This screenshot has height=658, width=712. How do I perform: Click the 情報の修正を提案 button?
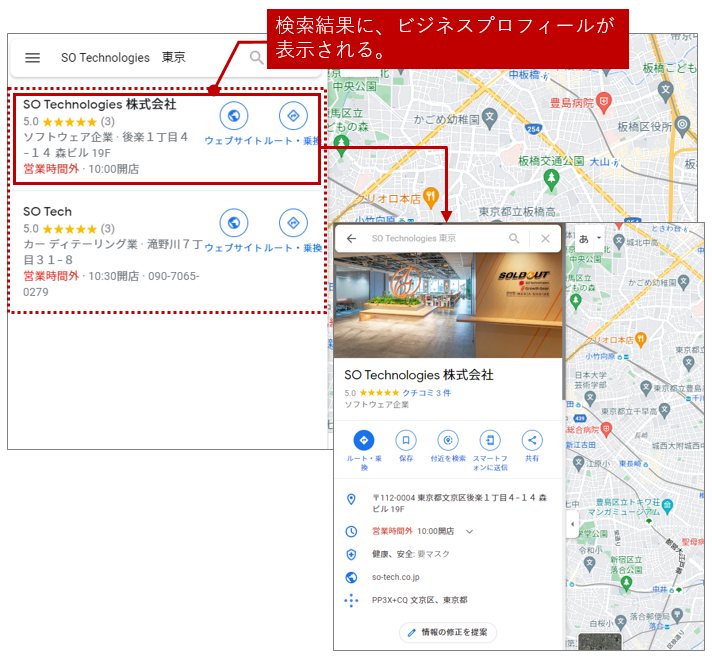[447, 632]
